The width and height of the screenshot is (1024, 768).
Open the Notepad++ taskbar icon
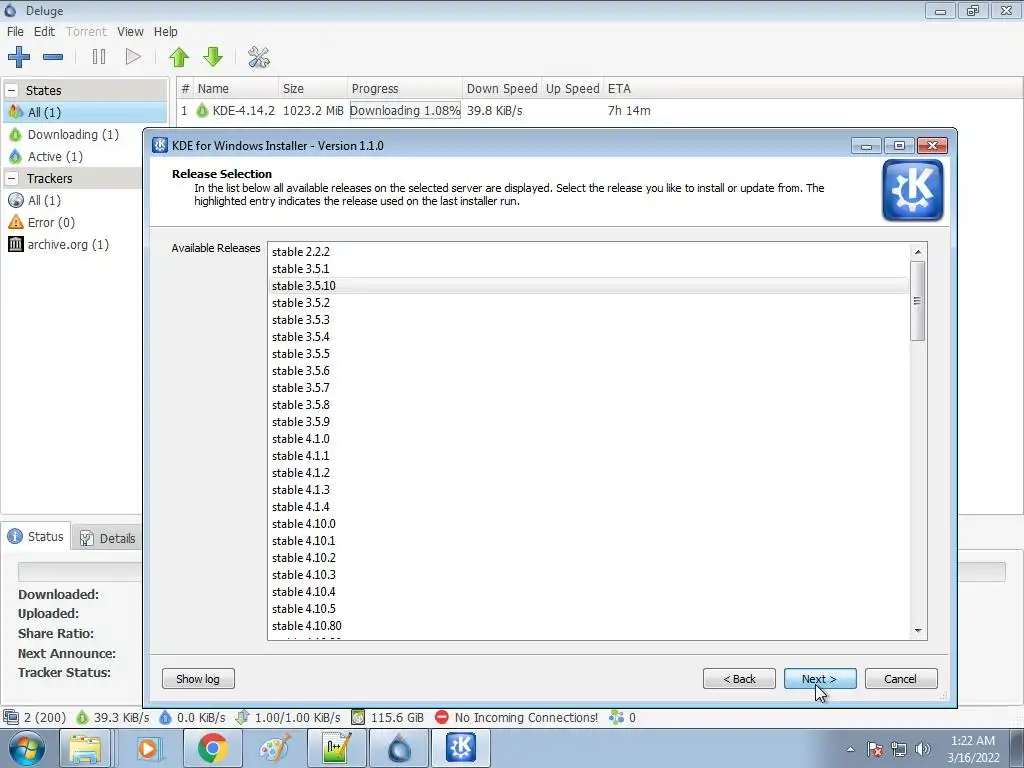pos(337,748)
